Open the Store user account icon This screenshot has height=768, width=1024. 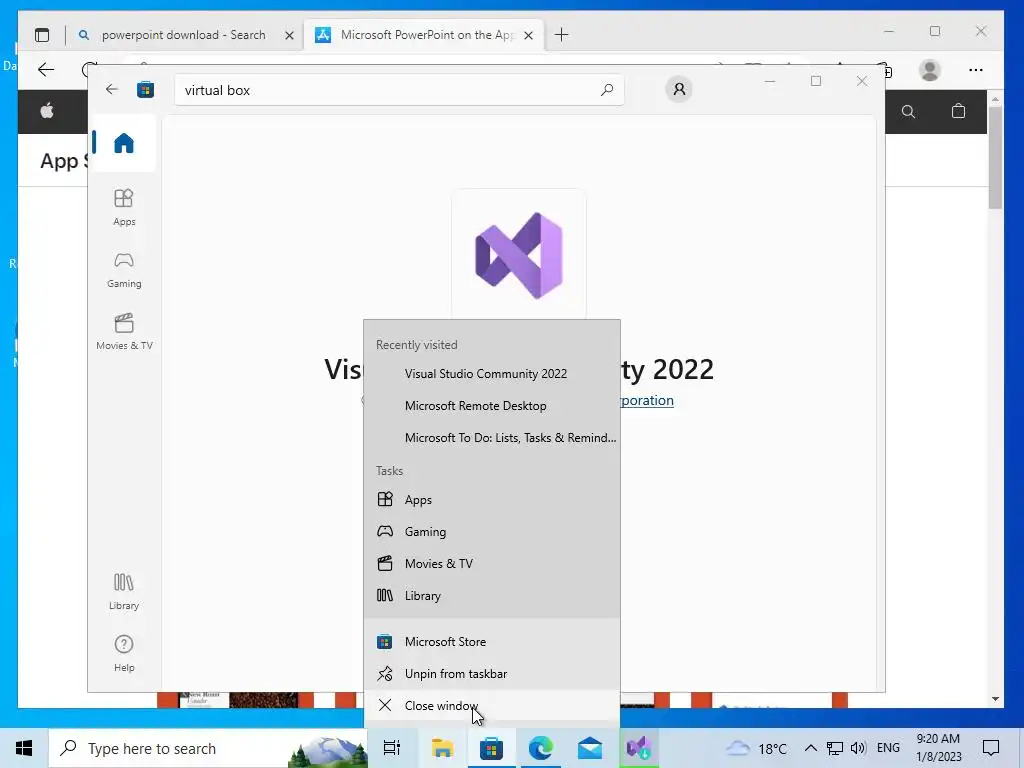(x=679, y=89)
